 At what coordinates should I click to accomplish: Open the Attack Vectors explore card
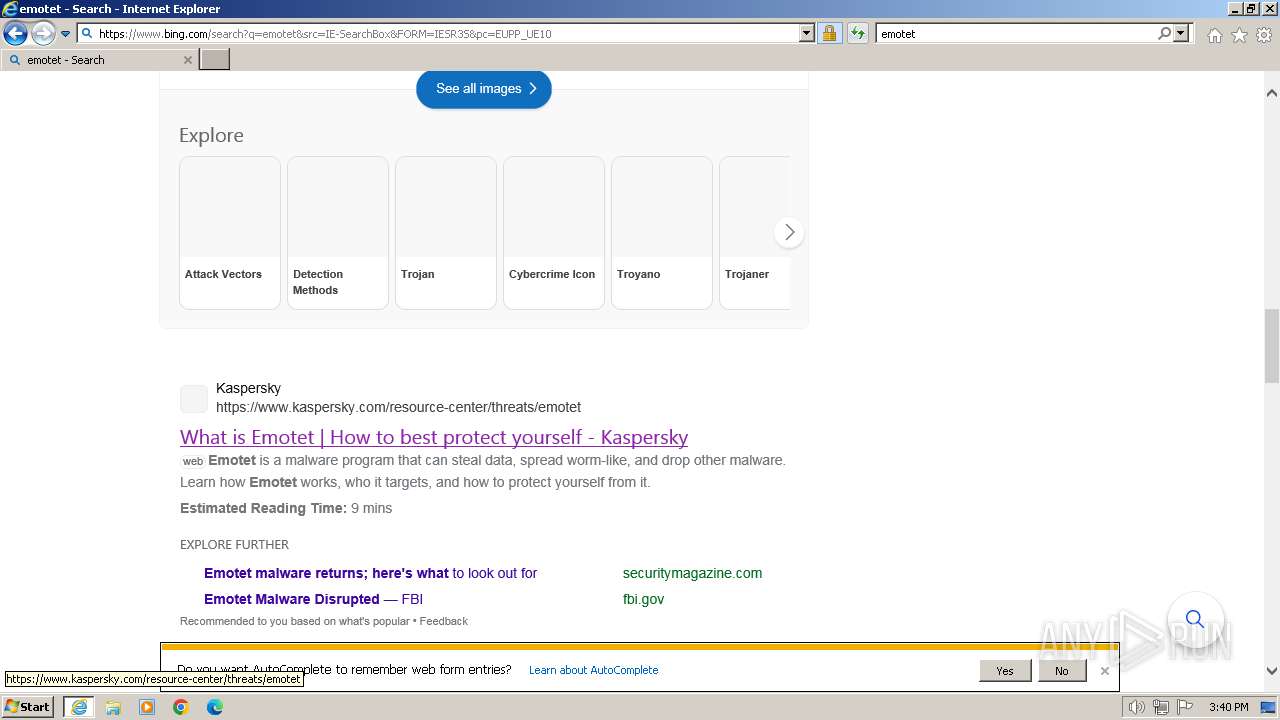click(x=230, y=232)
